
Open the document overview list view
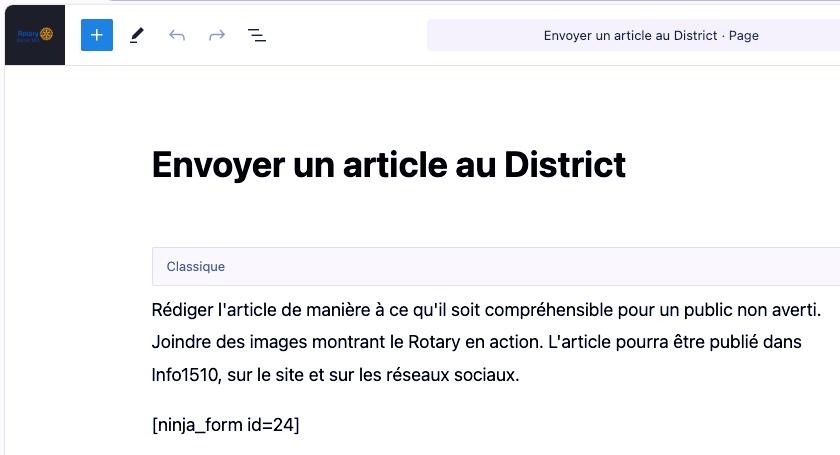click(257, 35)
